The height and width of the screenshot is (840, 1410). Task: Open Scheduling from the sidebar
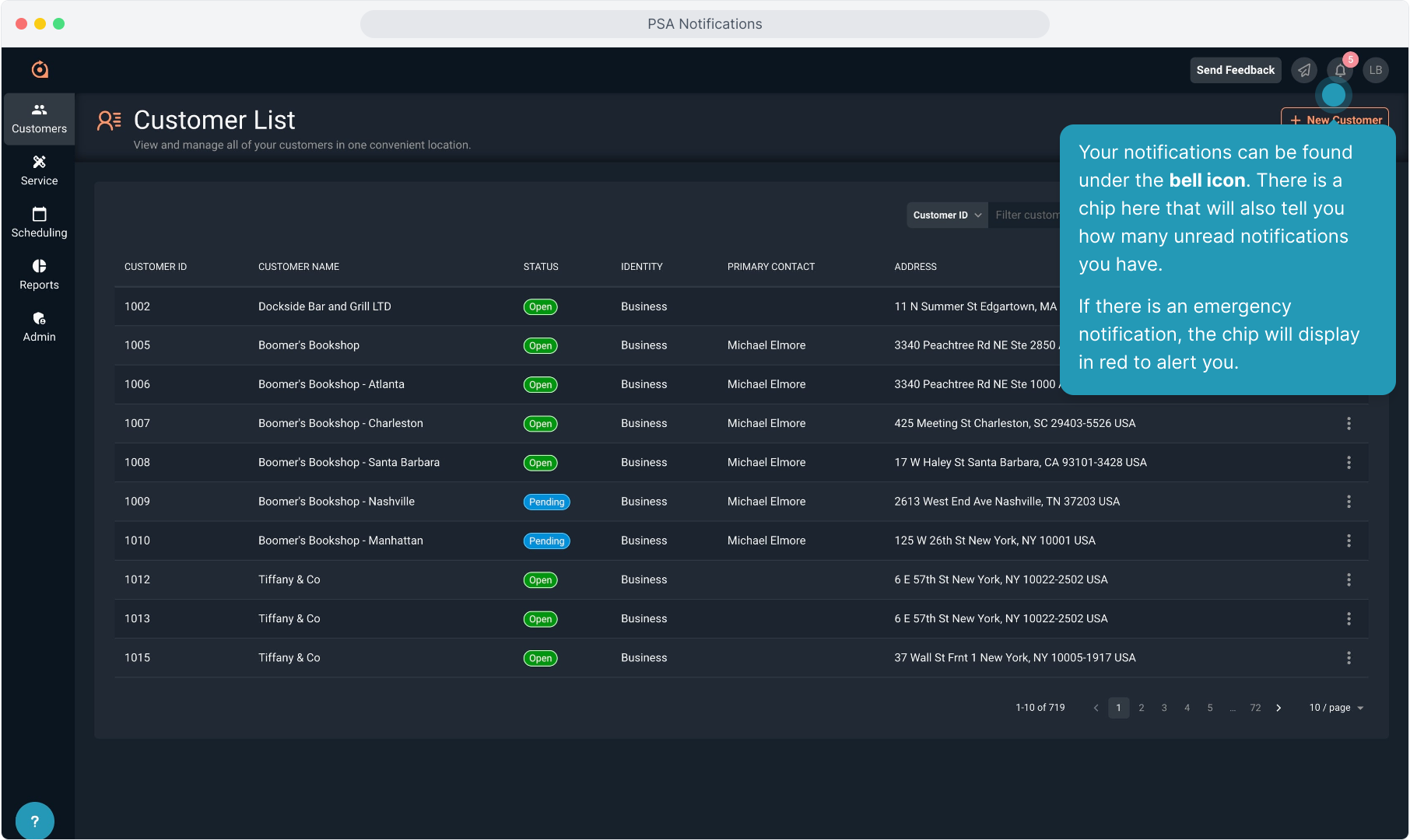pos(39,222)
